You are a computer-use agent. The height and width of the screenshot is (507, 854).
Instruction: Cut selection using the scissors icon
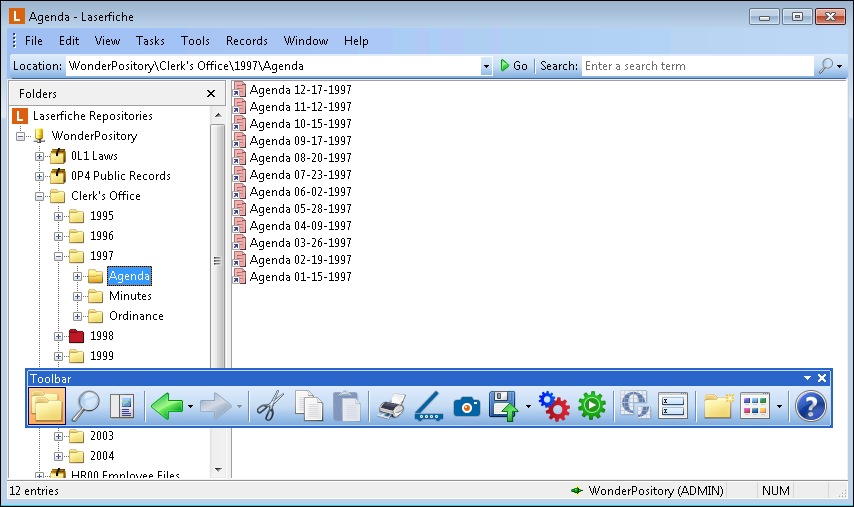[x=270, y=406]
